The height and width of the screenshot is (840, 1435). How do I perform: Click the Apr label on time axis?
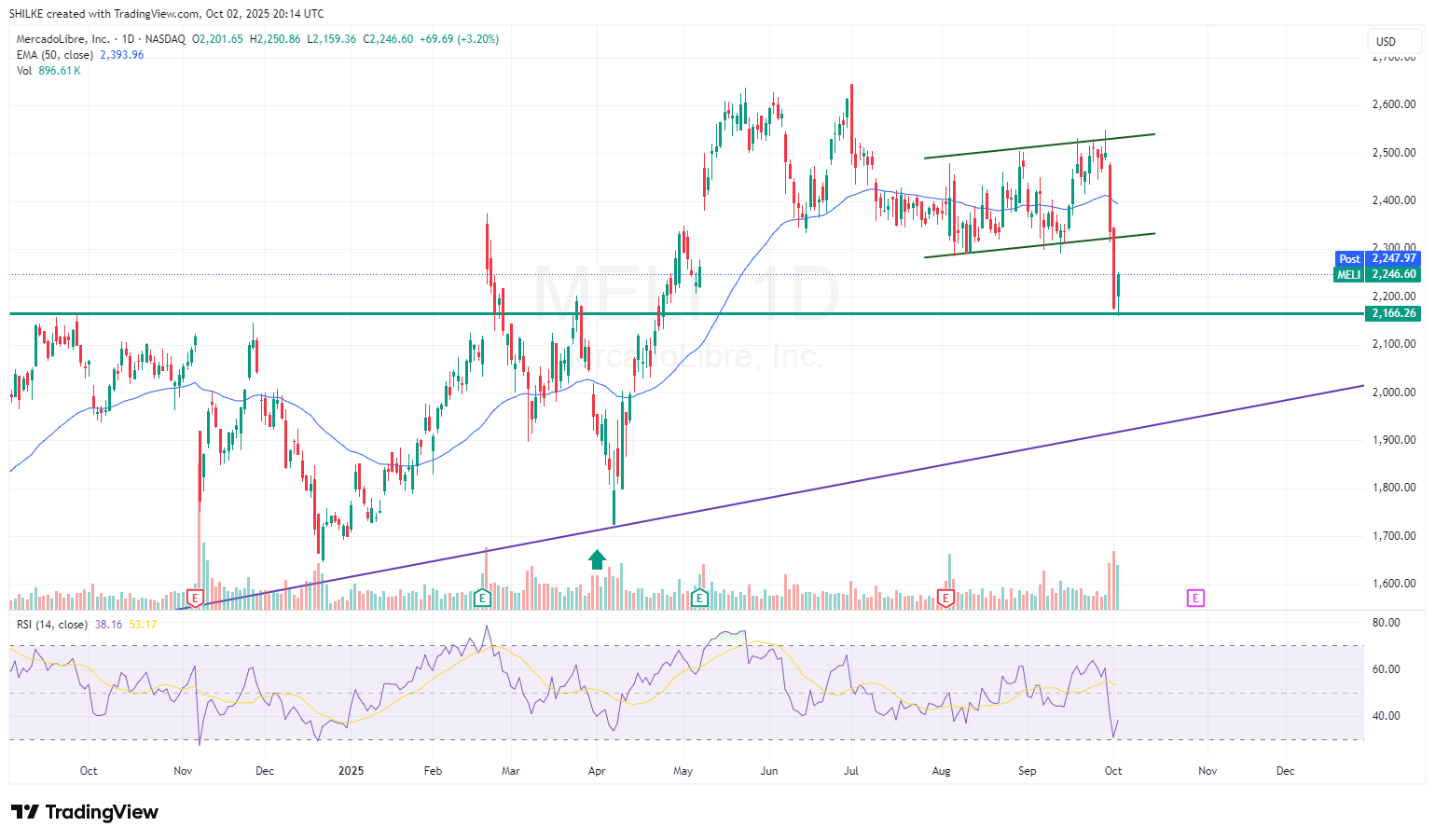tap(597, 771)
